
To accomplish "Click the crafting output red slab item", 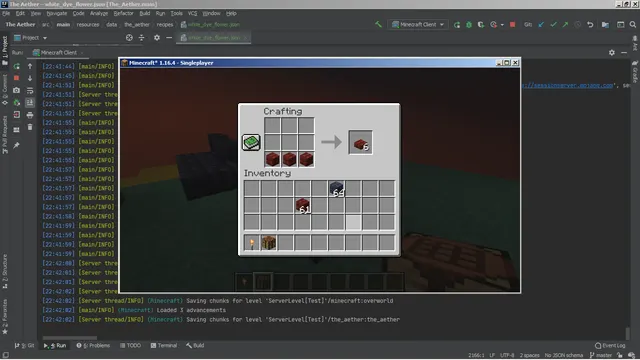I will point(360,142).
